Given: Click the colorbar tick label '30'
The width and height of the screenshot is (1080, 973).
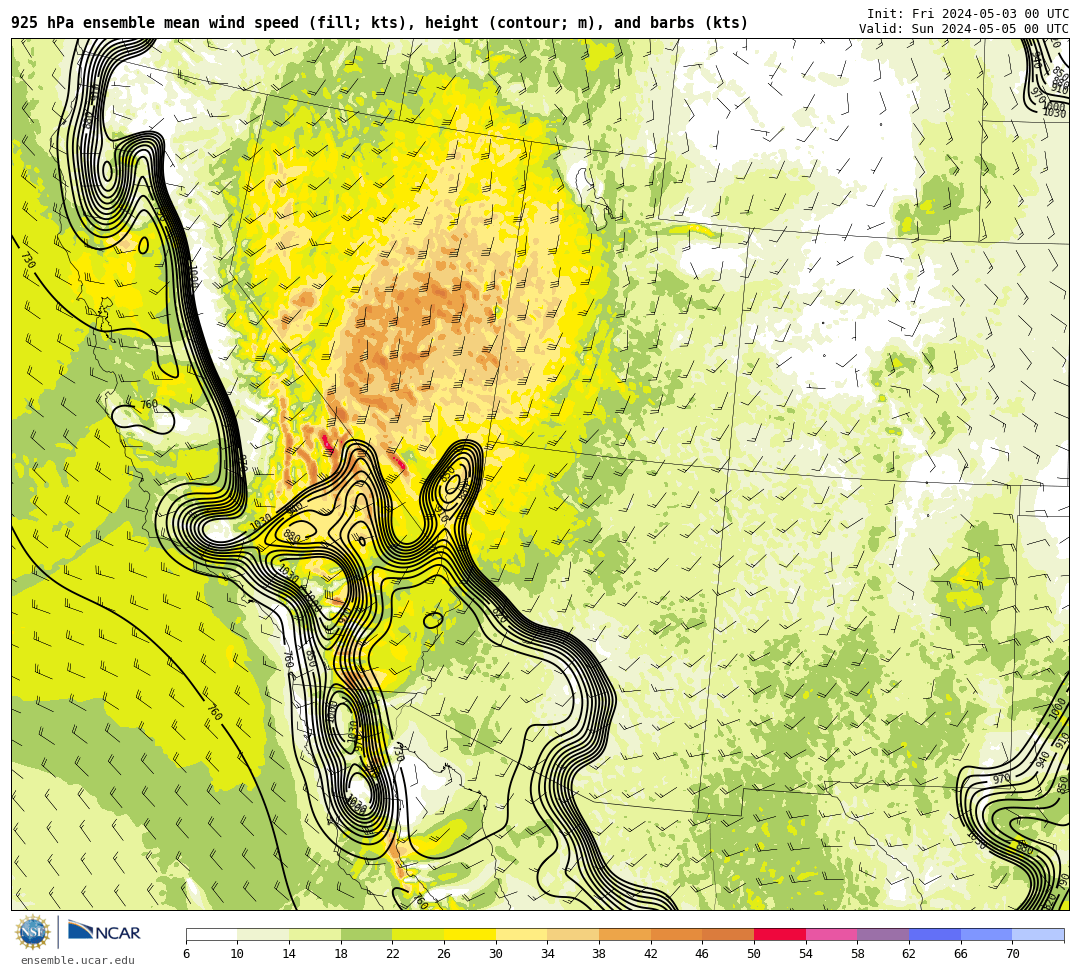Looking at the screenshot, I should pos(496,954).
